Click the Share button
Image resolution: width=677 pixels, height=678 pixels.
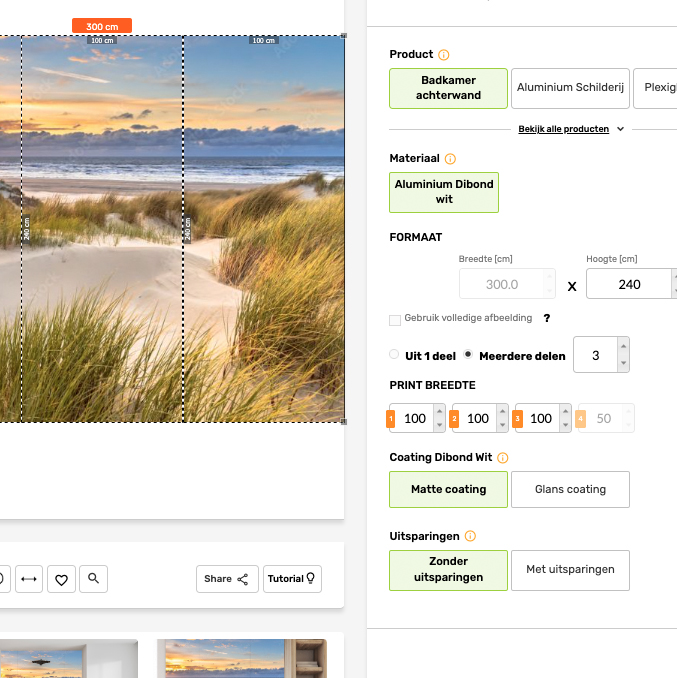tap(226, 579)
